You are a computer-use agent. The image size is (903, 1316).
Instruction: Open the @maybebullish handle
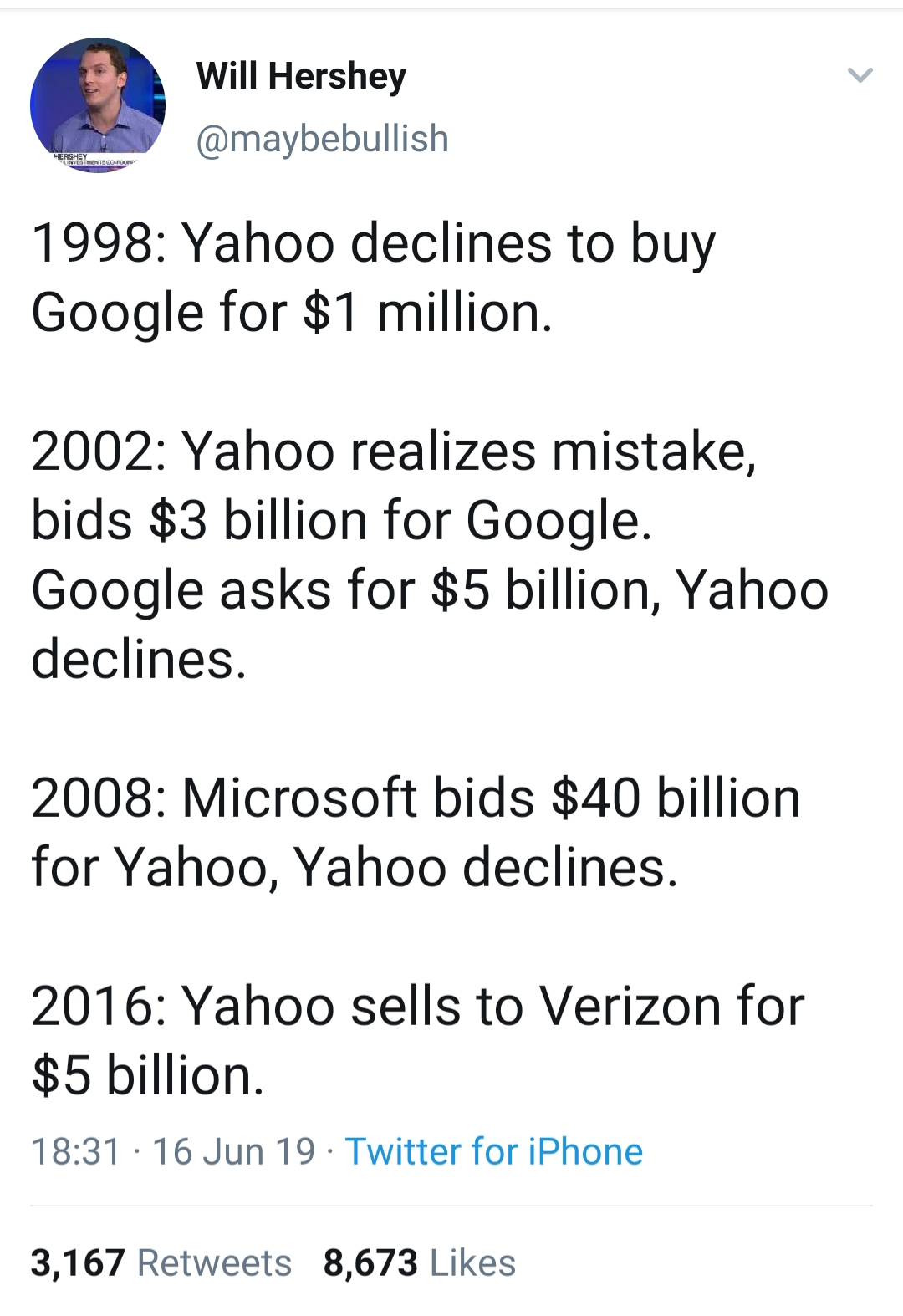click(323, 139)
